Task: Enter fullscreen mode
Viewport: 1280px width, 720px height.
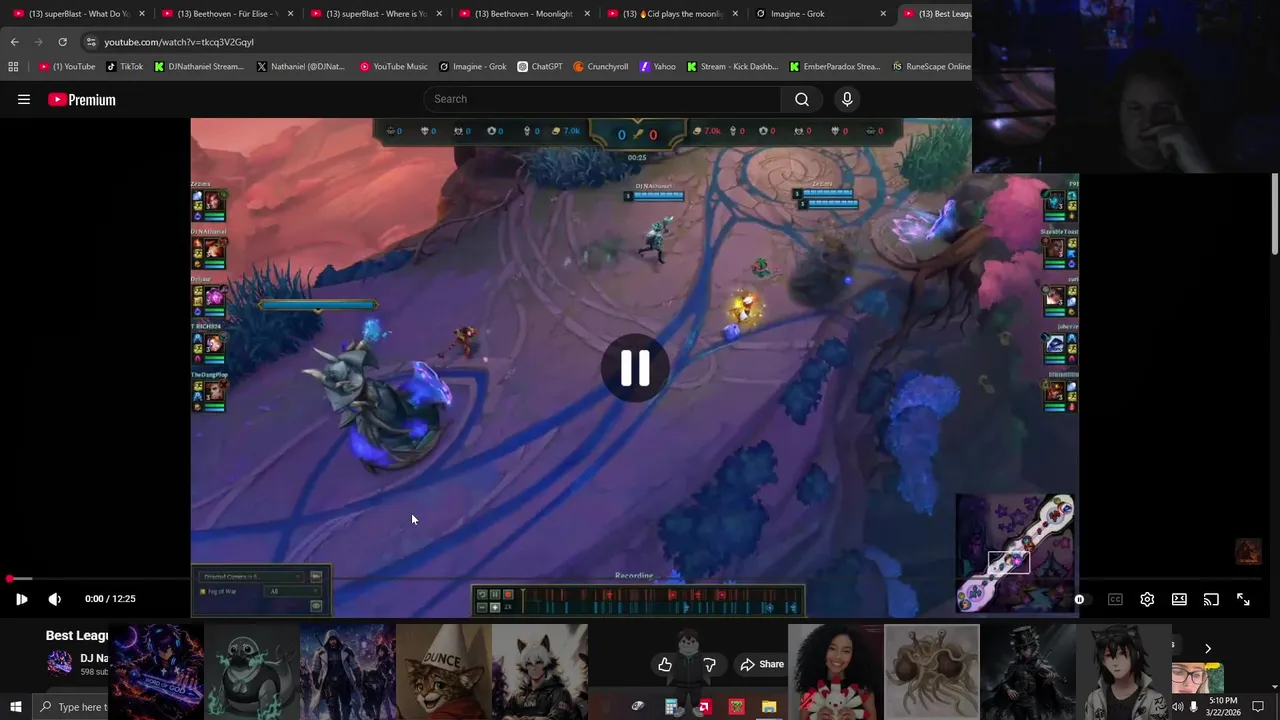Action: pyautogui.click(x=1243, y=599)
